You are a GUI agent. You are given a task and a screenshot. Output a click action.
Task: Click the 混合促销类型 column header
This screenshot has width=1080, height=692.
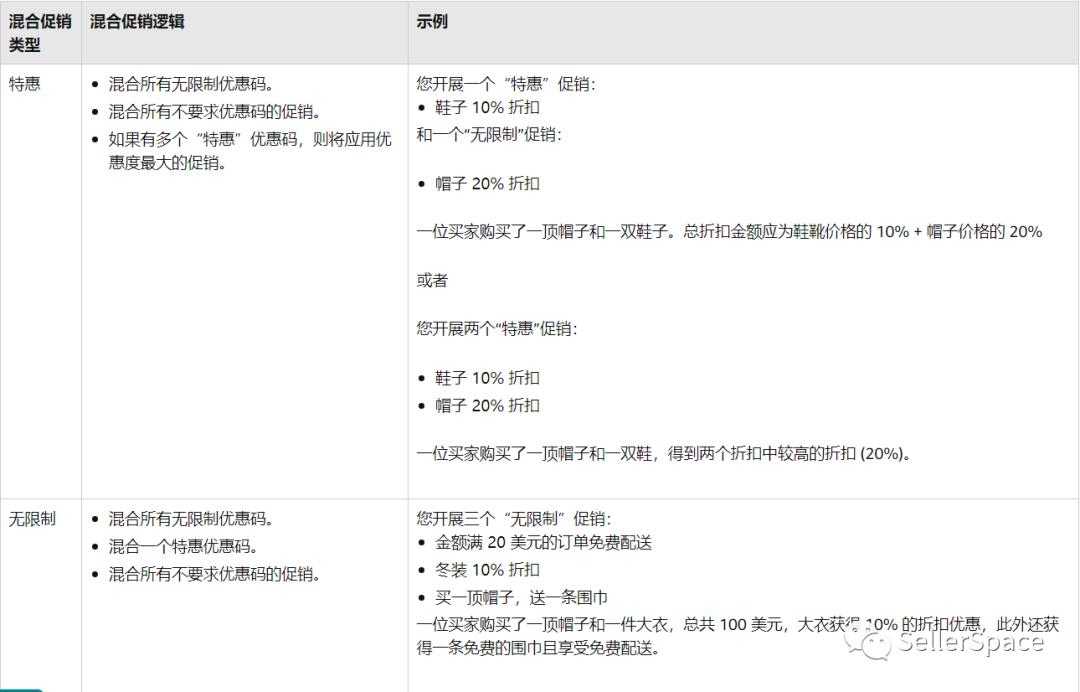[40, 31]
